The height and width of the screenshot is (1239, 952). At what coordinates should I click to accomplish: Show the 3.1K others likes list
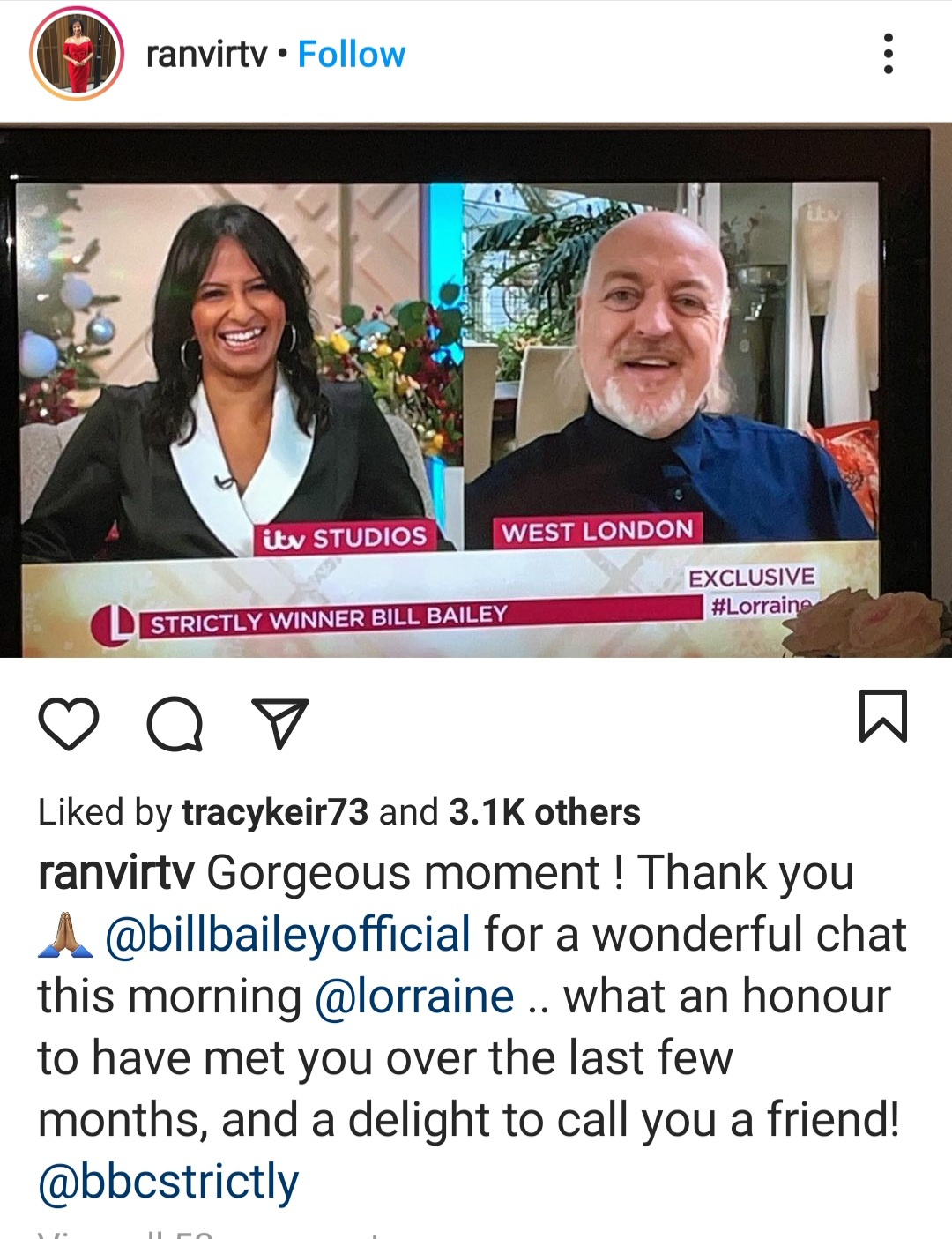[x=545, y=812]
